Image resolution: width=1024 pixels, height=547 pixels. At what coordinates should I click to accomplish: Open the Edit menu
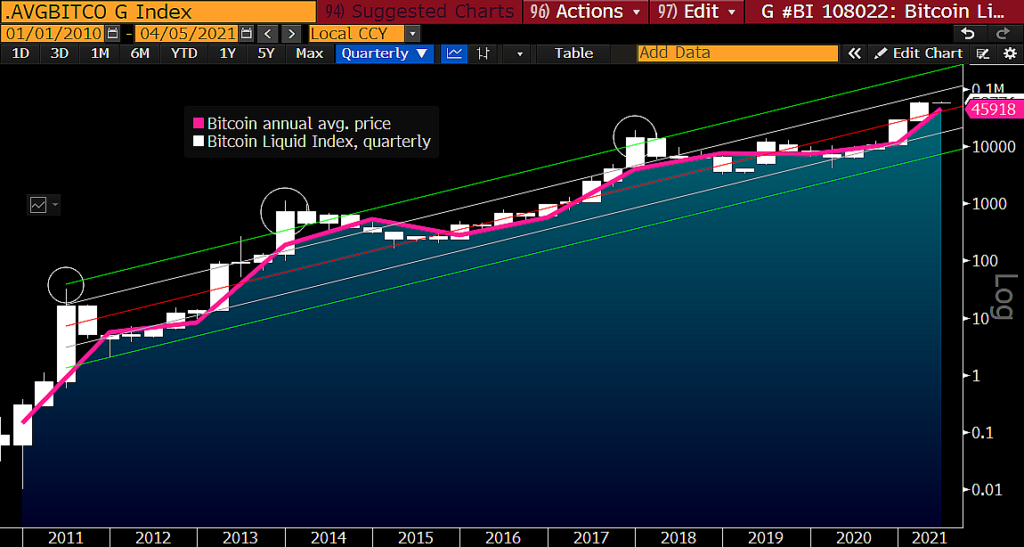696,12
